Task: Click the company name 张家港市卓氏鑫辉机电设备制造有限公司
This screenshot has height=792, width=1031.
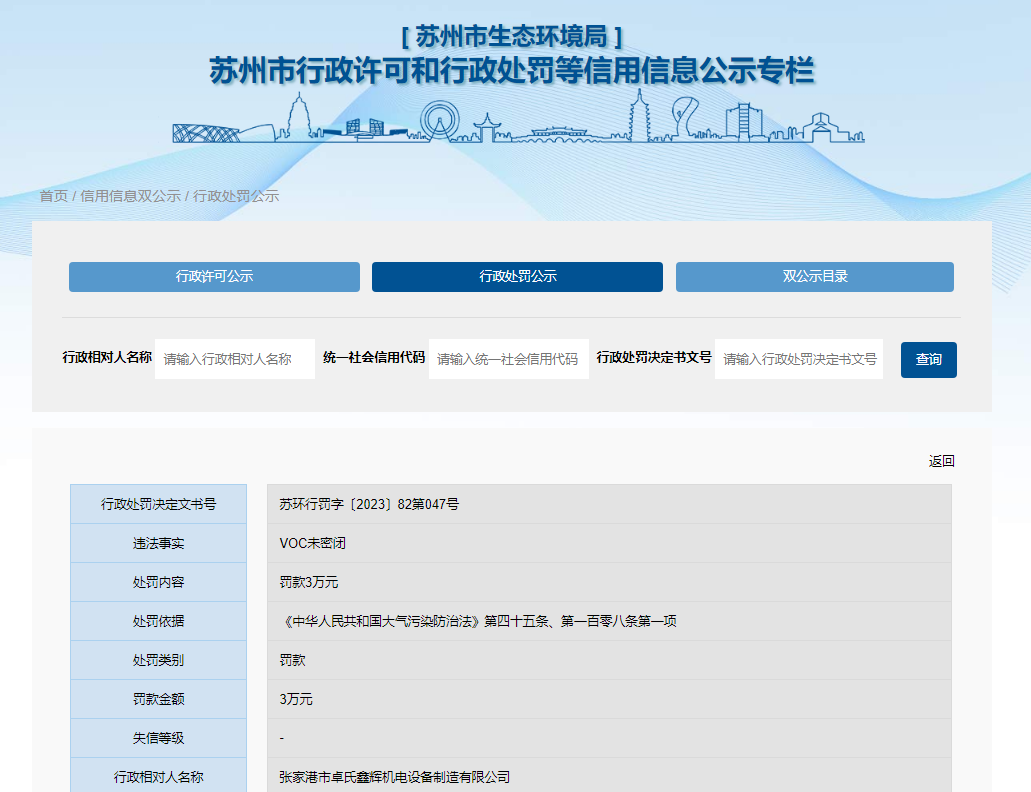Action: [395, 777]
